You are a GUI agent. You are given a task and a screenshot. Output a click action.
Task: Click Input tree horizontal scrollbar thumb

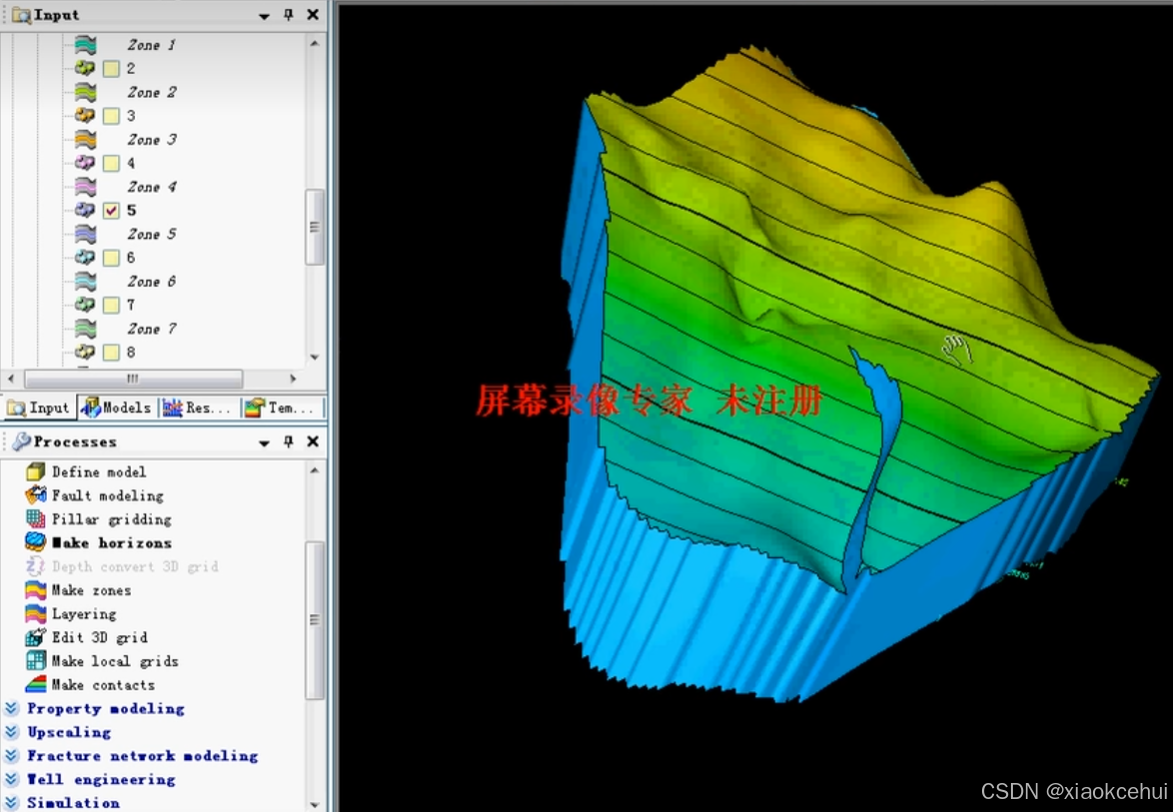click(133, 378)
